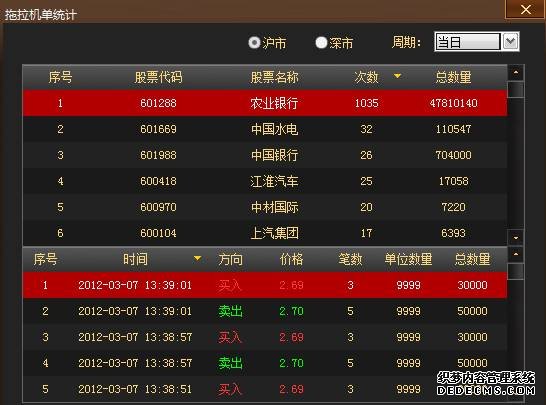Click the sort arrow next to 次数
546x405 pixels.
(397, 76)
